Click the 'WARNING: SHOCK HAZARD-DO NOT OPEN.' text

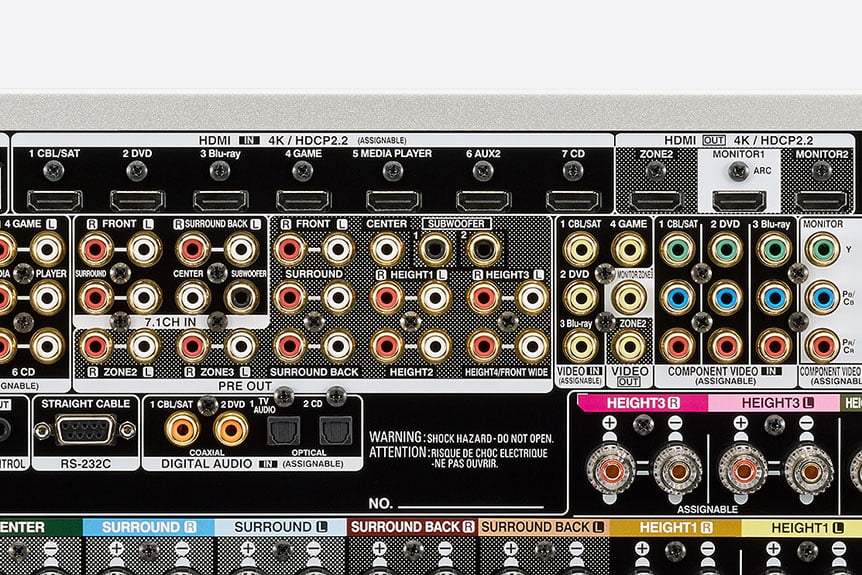461,438
